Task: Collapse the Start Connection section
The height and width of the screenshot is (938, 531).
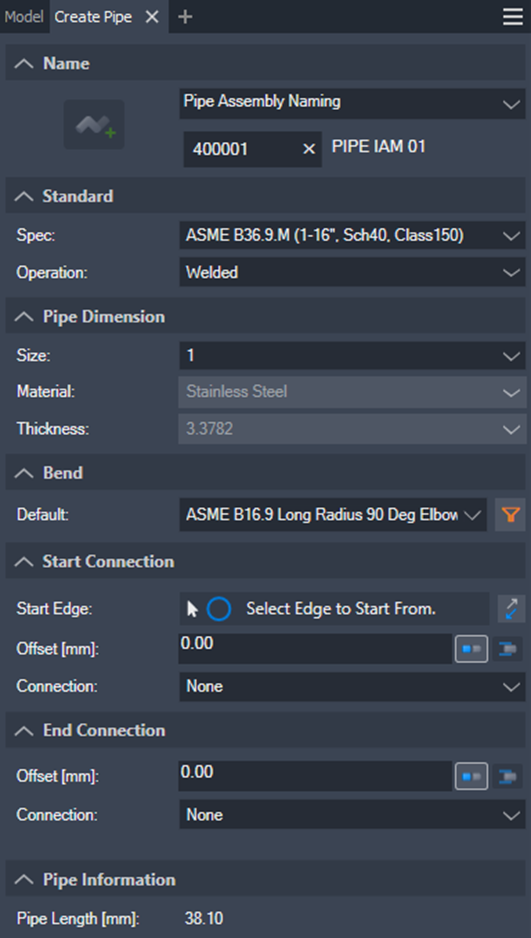Action: tap(24, 561)
